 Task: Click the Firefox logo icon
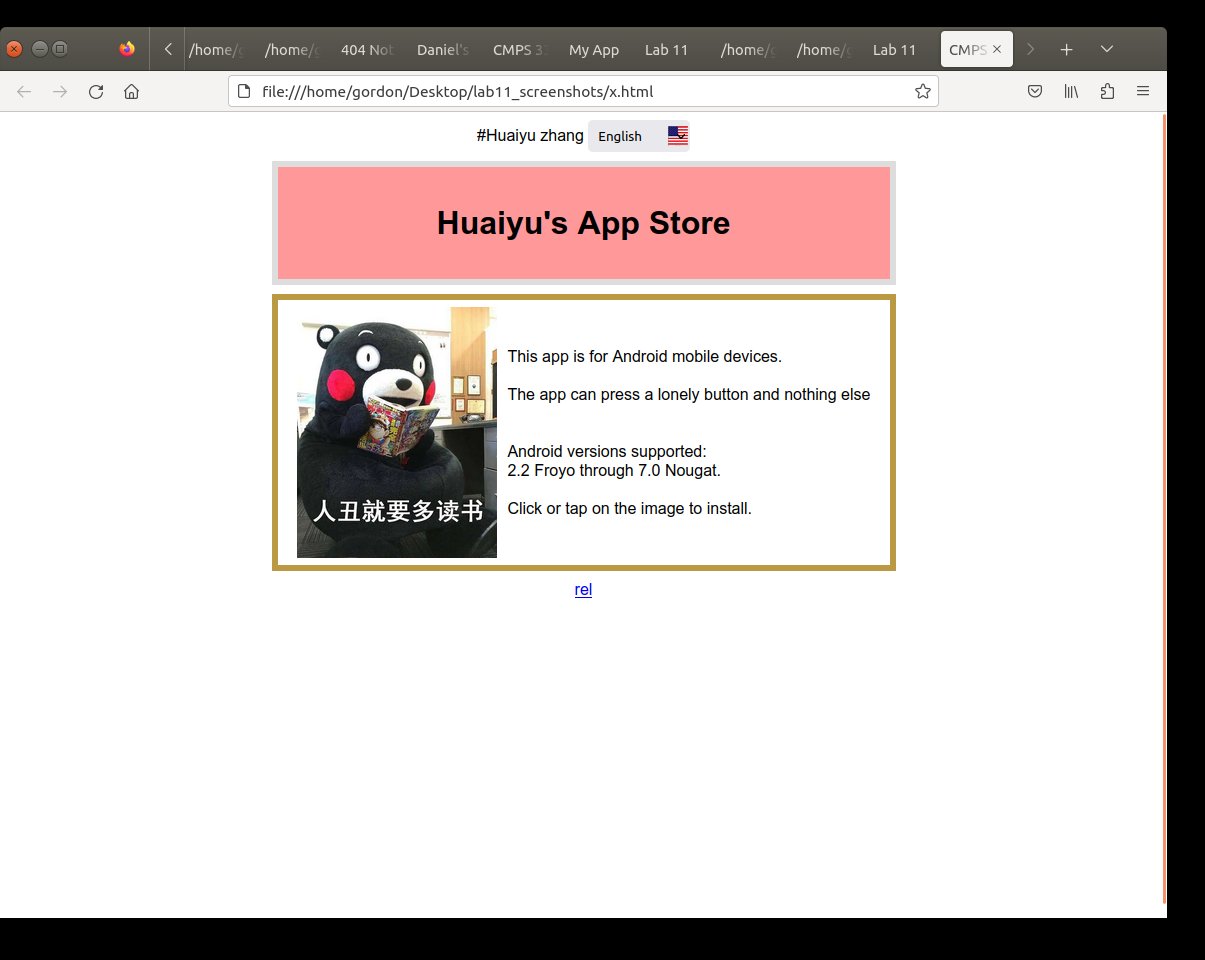(x=127, y=49)
